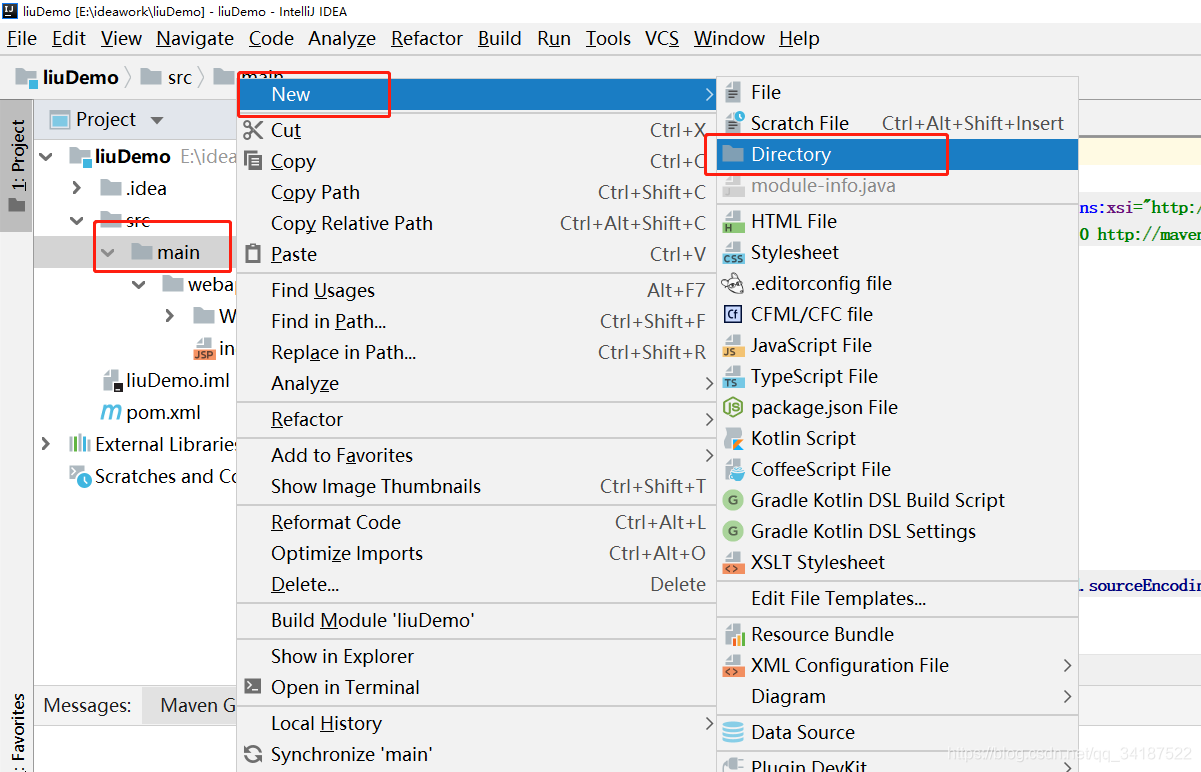Click the External Libraries icon
This screenshot has height=772, width=1201.
pos(80,444)
